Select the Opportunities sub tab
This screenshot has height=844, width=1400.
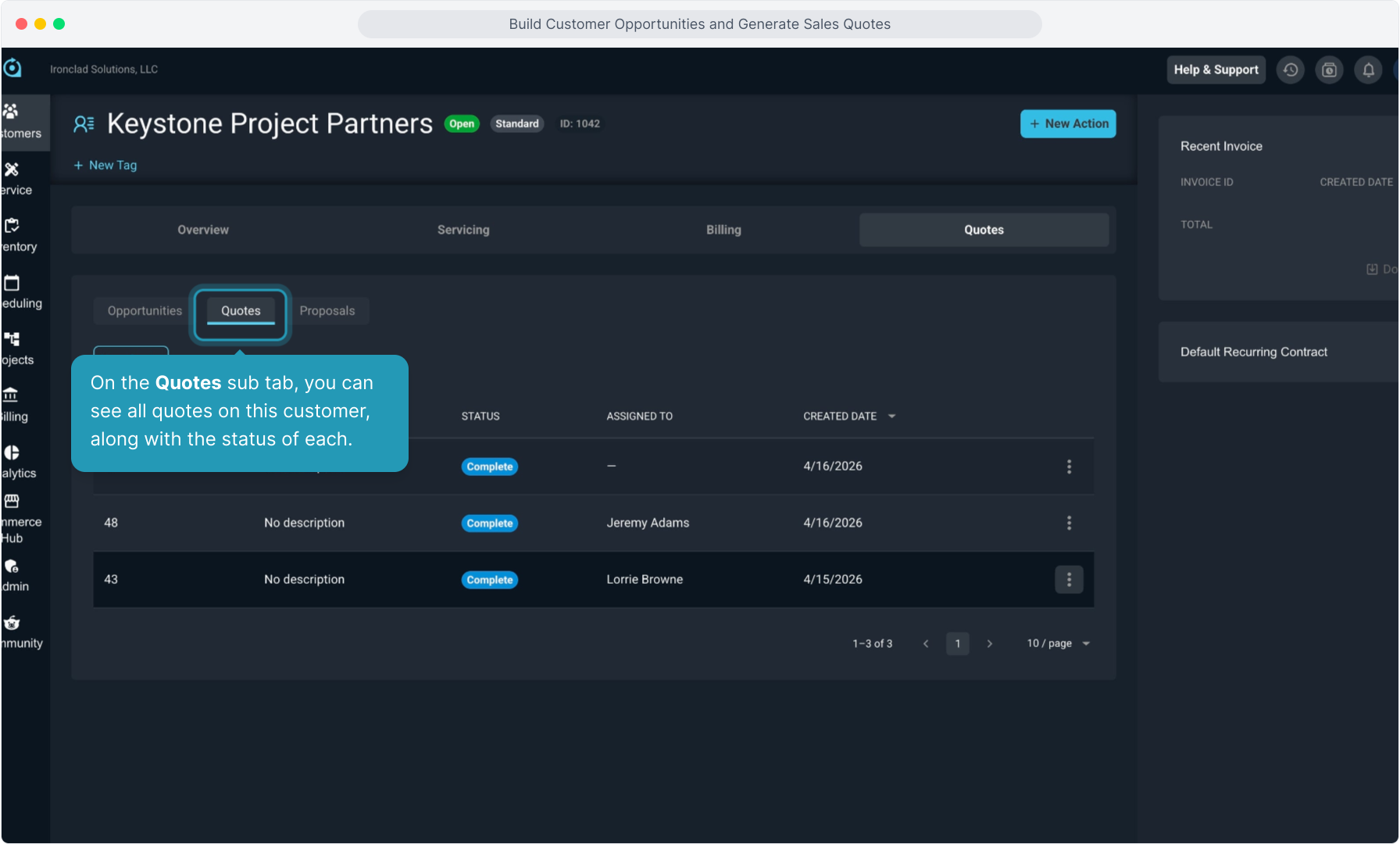click(145, 311)
